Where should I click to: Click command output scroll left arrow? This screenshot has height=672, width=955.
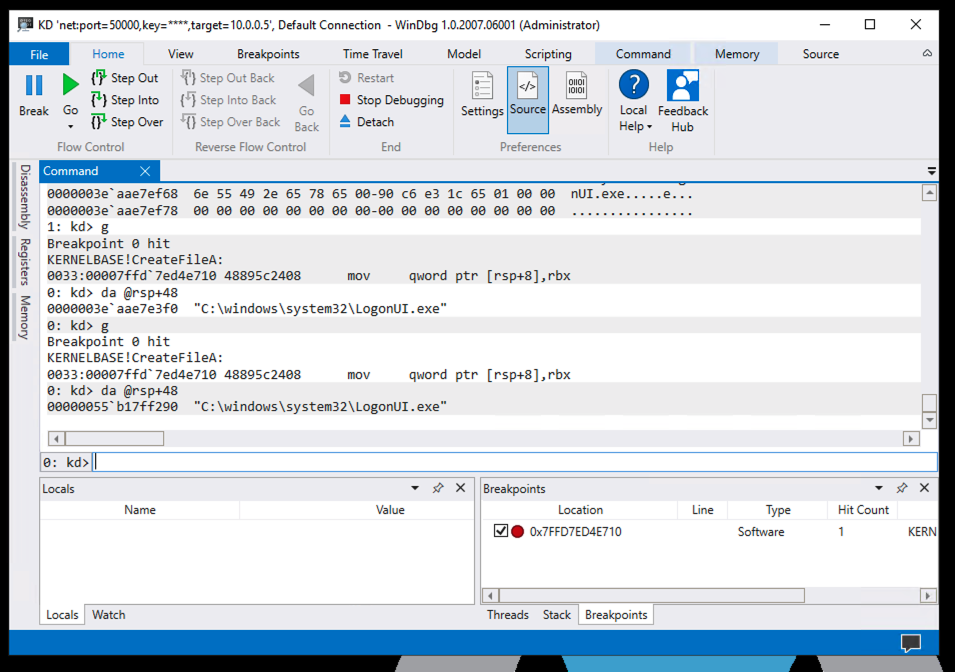[x=56, y=439]
